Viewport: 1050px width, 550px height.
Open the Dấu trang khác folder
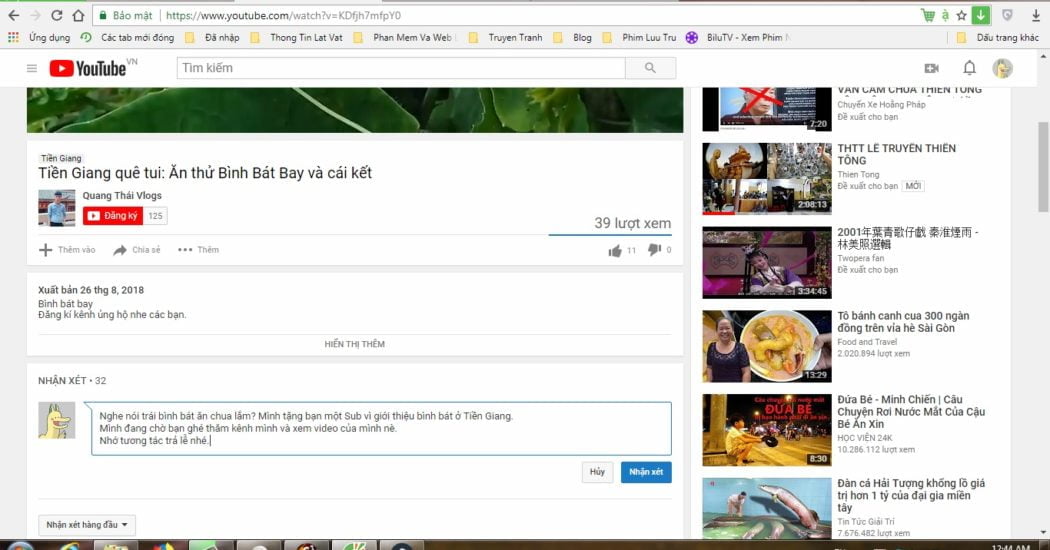click(x=998, y=38)
